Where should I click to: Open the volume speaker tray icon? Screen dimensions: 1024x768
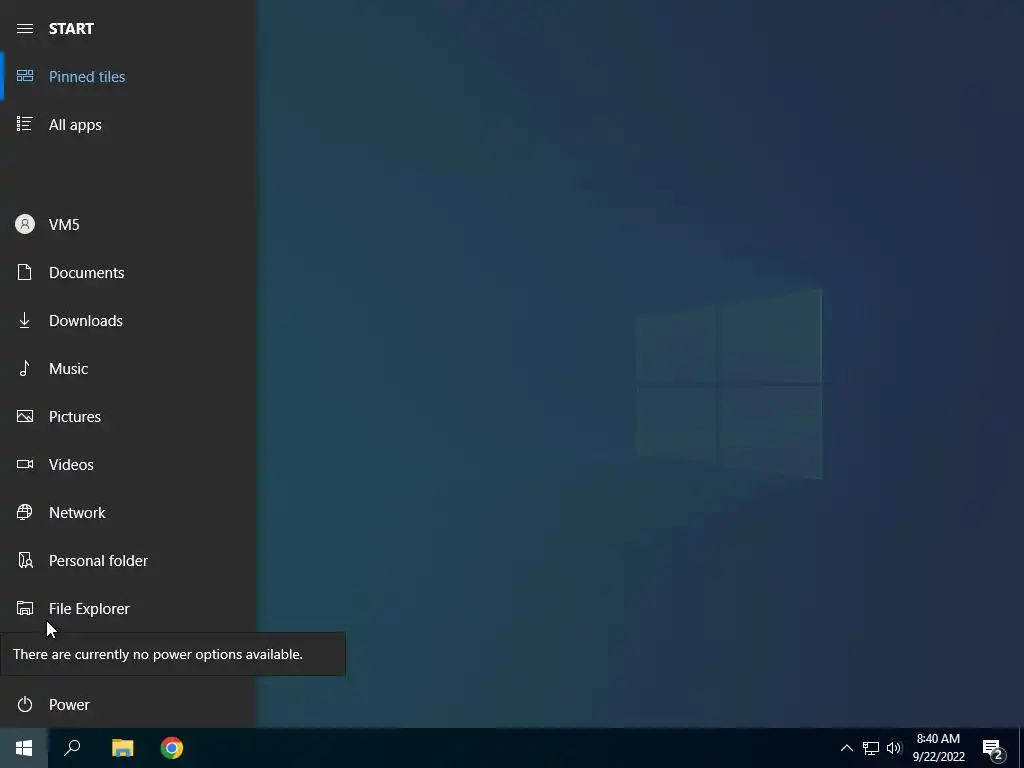pos(894,748)
